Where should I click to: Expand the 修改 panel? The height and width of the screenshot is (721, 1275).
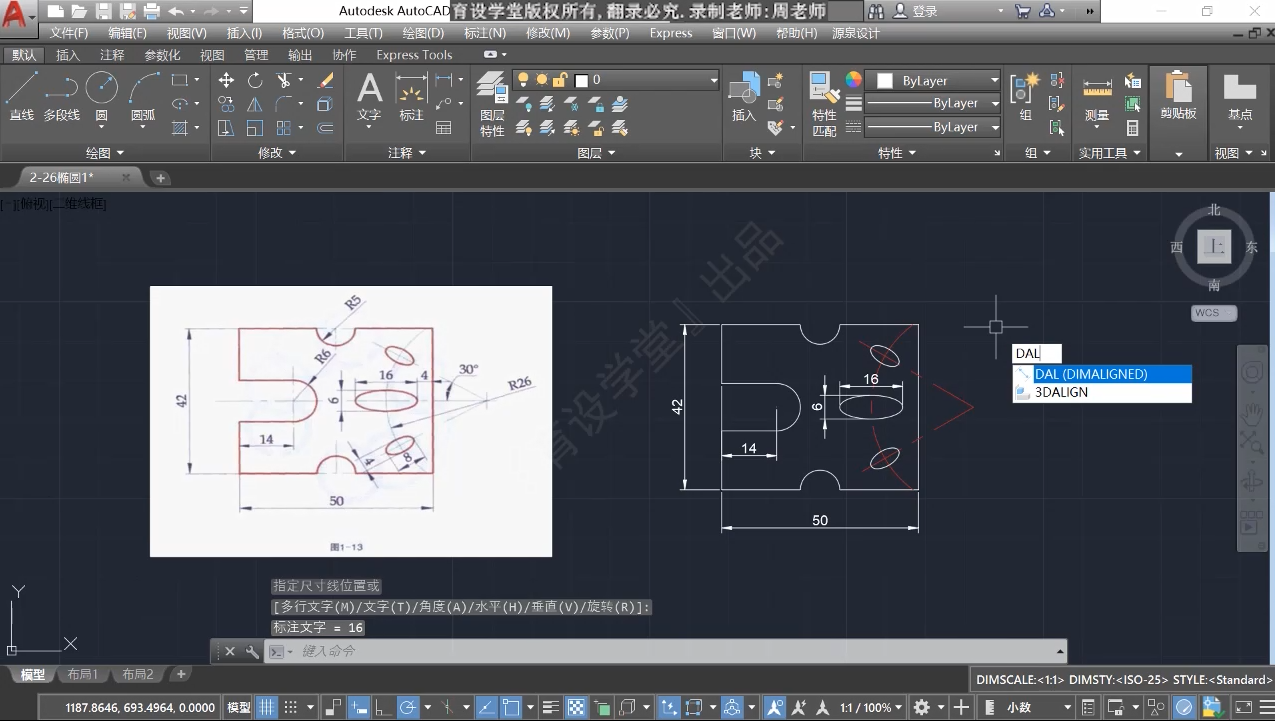click(277, 153)
